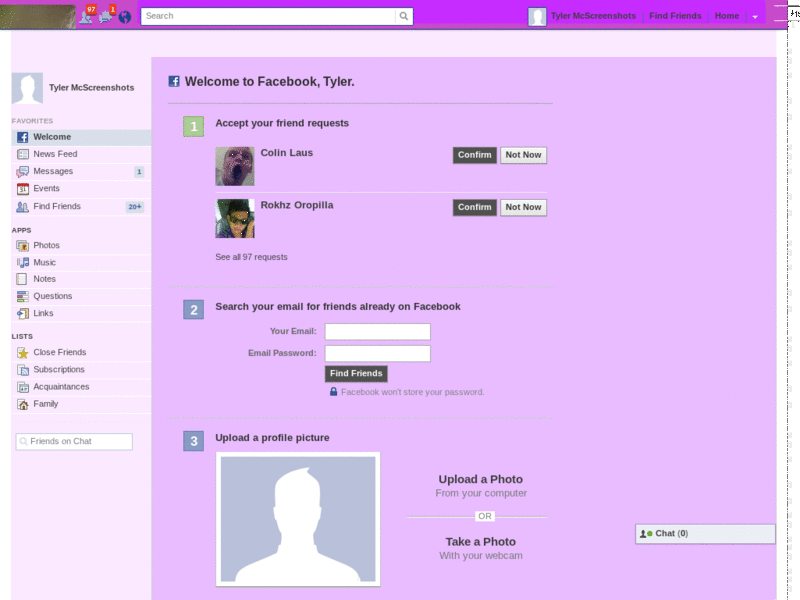800x600 pixels.
Task: Click the Music note icon
Action: pyautogui.click(x=22, y=263)
